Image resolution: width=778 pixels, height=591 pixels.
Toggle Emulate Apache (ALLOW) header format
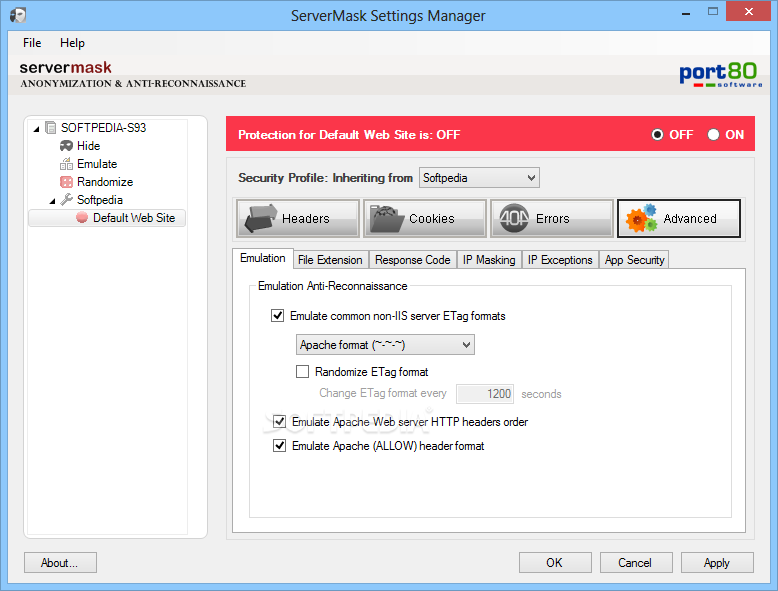point(279,446)
